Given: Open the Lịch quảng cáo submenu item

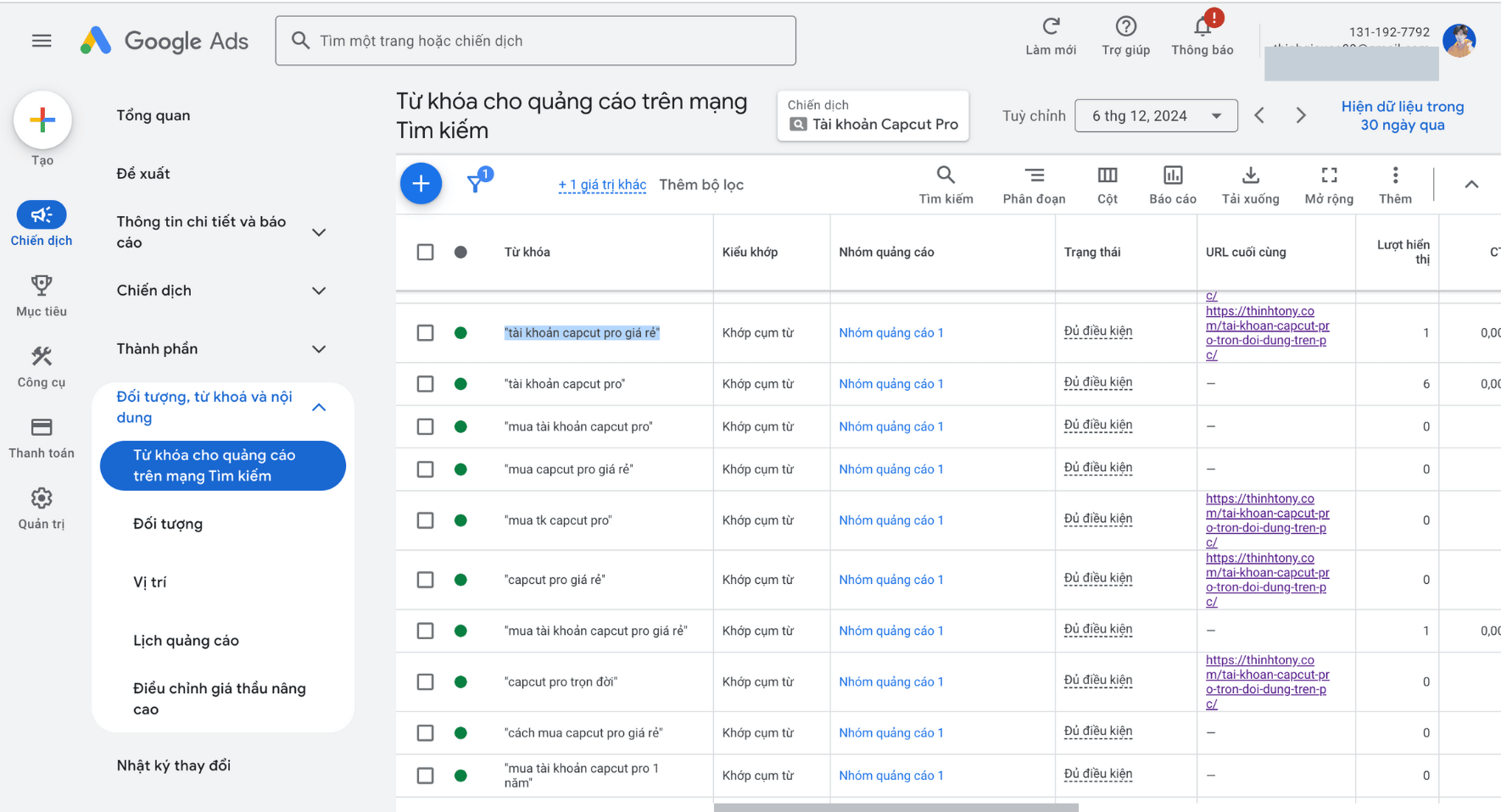Looking at the screenshot, I should pyautogui.click(x=186, y=641).
